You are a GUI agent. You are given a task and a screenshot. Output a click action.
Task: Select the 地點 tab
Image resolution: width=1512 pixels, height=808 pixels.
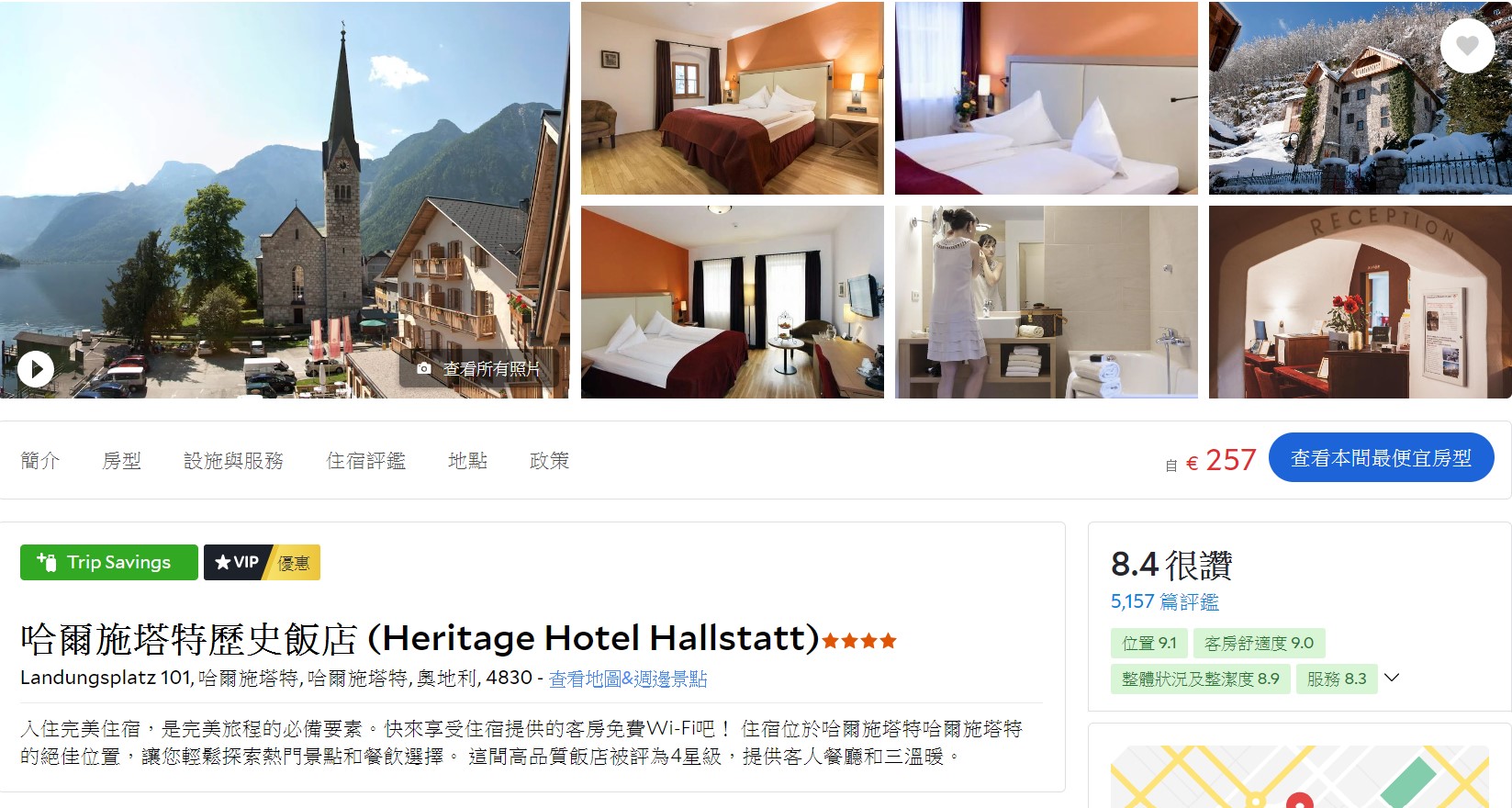tap(467, 461)
